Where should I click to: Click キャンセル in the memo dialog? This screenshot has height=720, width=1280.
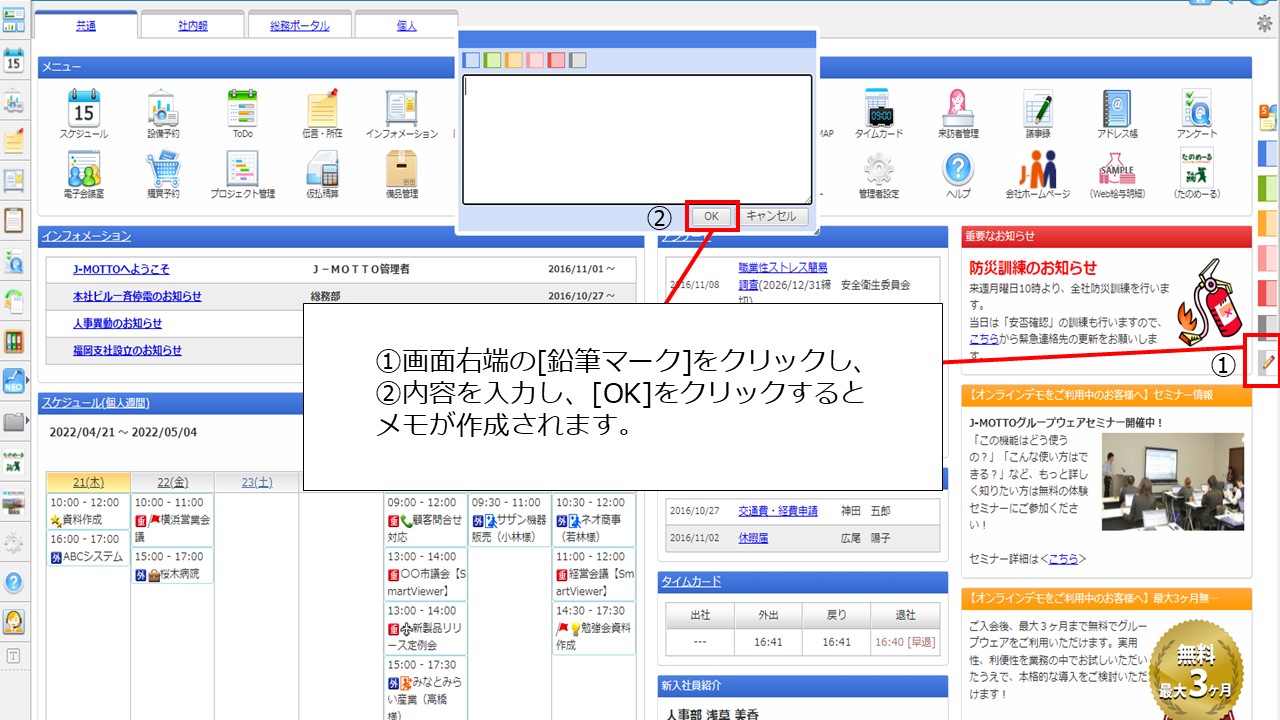[772, 216]
